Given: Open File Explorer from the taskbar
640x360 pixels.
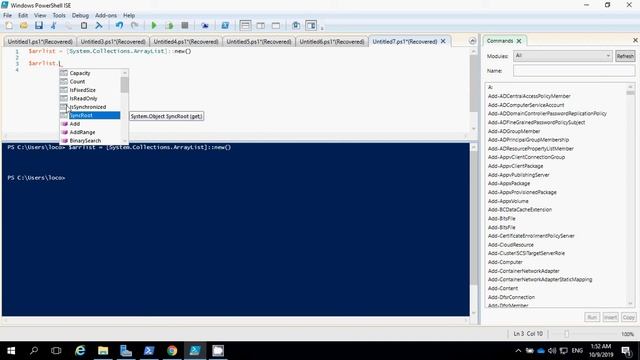Looking at the screenshot, I should tap(103, 351).
